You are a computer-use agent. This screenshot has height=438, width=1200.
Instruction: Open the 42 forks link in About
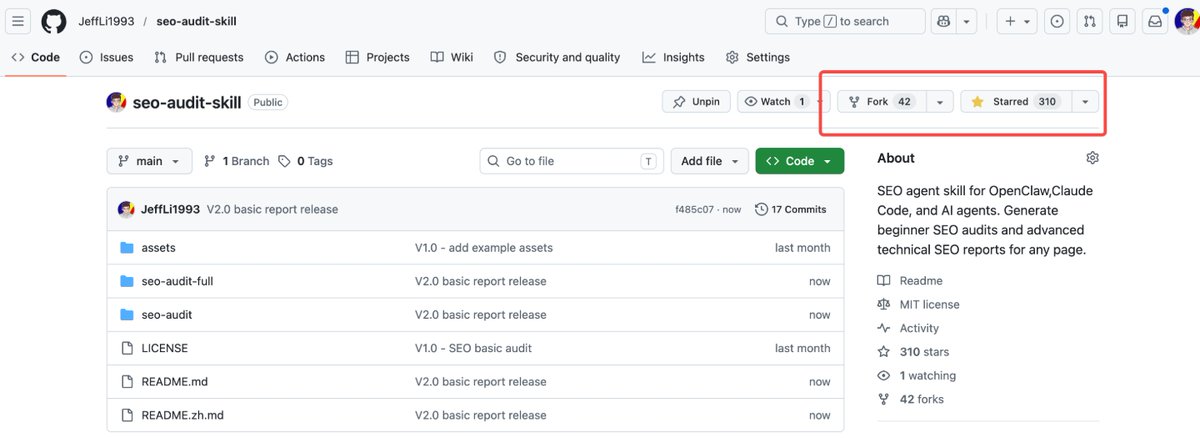[x=910, y=399]
